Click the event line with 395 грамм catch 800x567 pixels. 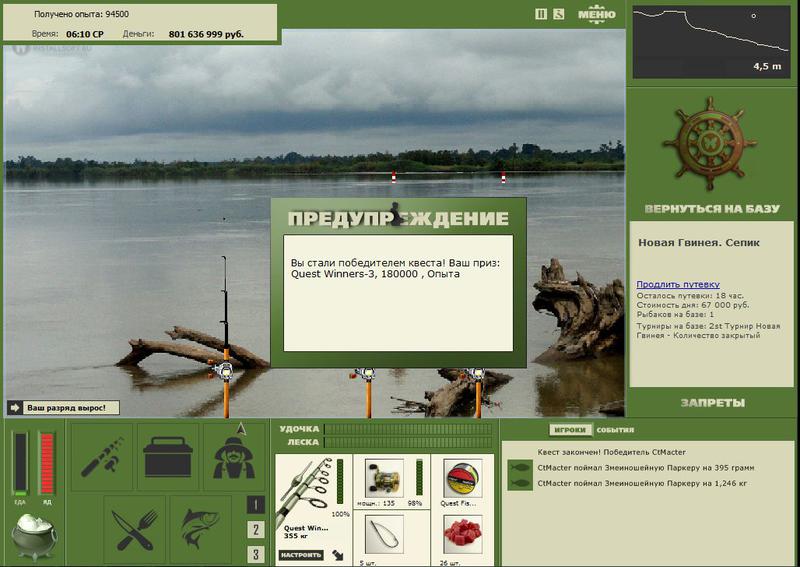[645, 467]
